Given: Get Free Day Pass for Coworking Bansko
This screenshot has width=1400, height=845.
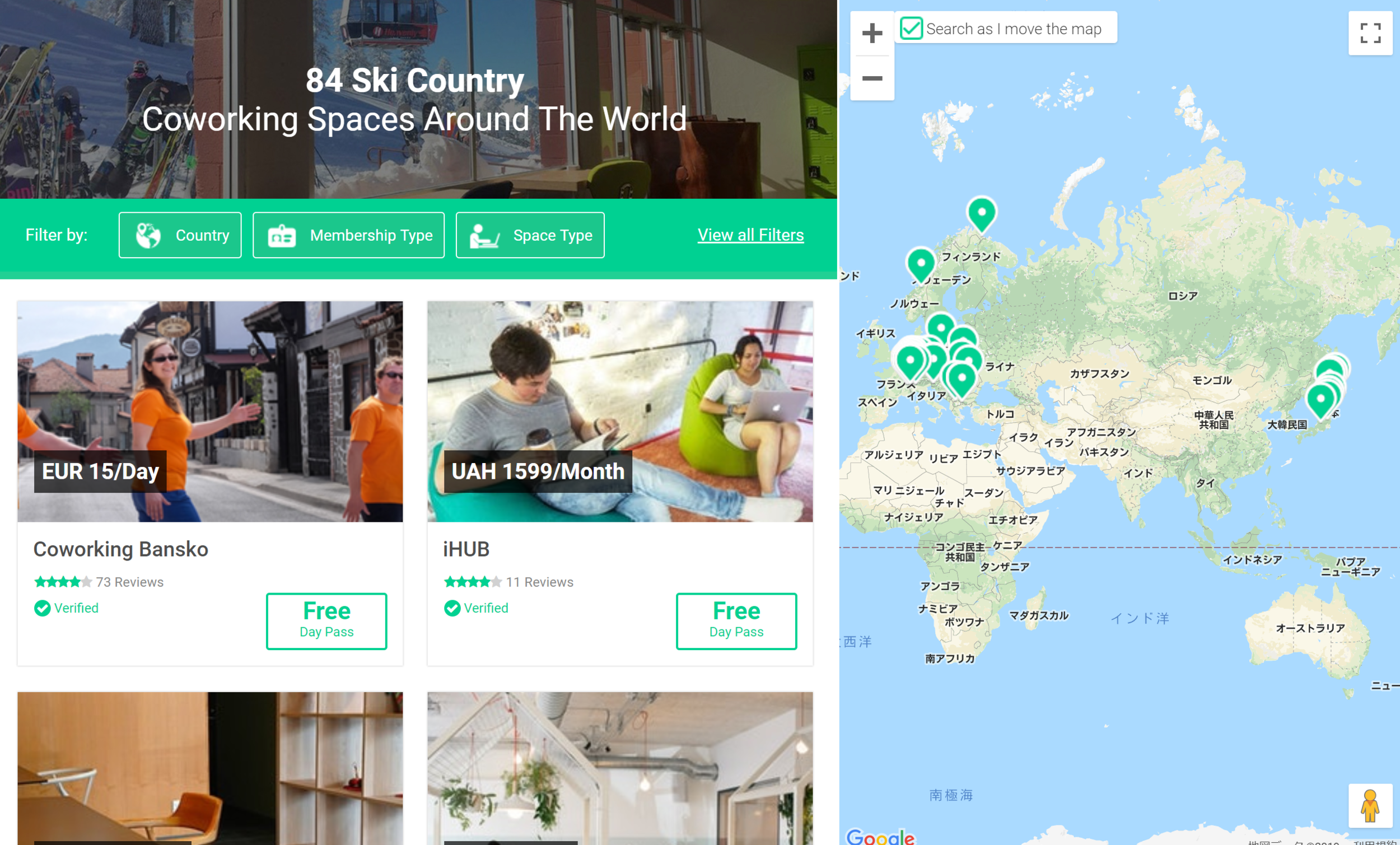Looking at the screenshot, I should [x=326, y=620].
